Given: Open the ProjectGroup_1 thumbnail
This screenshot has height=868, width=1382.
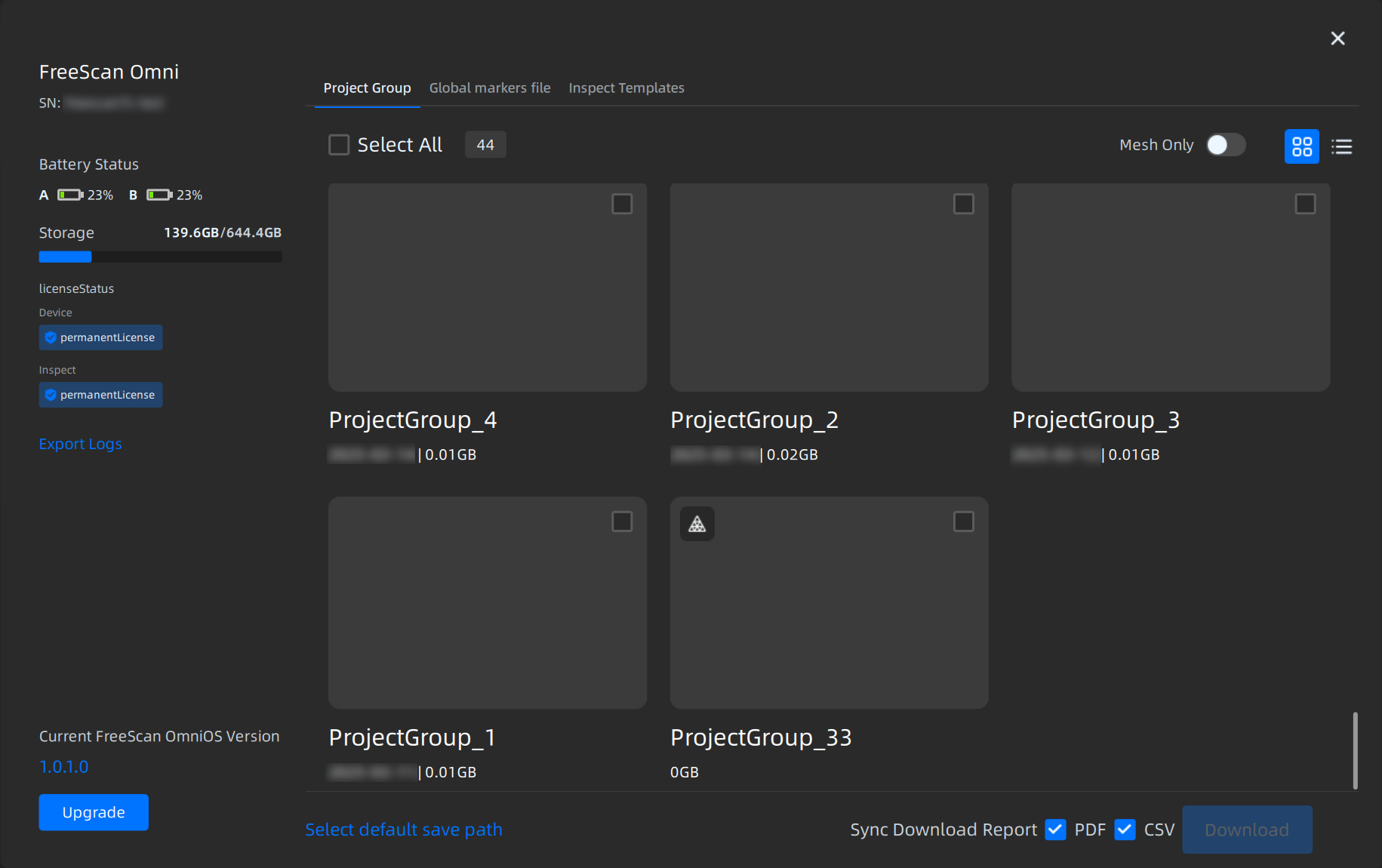Looking at the screenshot, I should pyautogui.click(x=487, y=602).
